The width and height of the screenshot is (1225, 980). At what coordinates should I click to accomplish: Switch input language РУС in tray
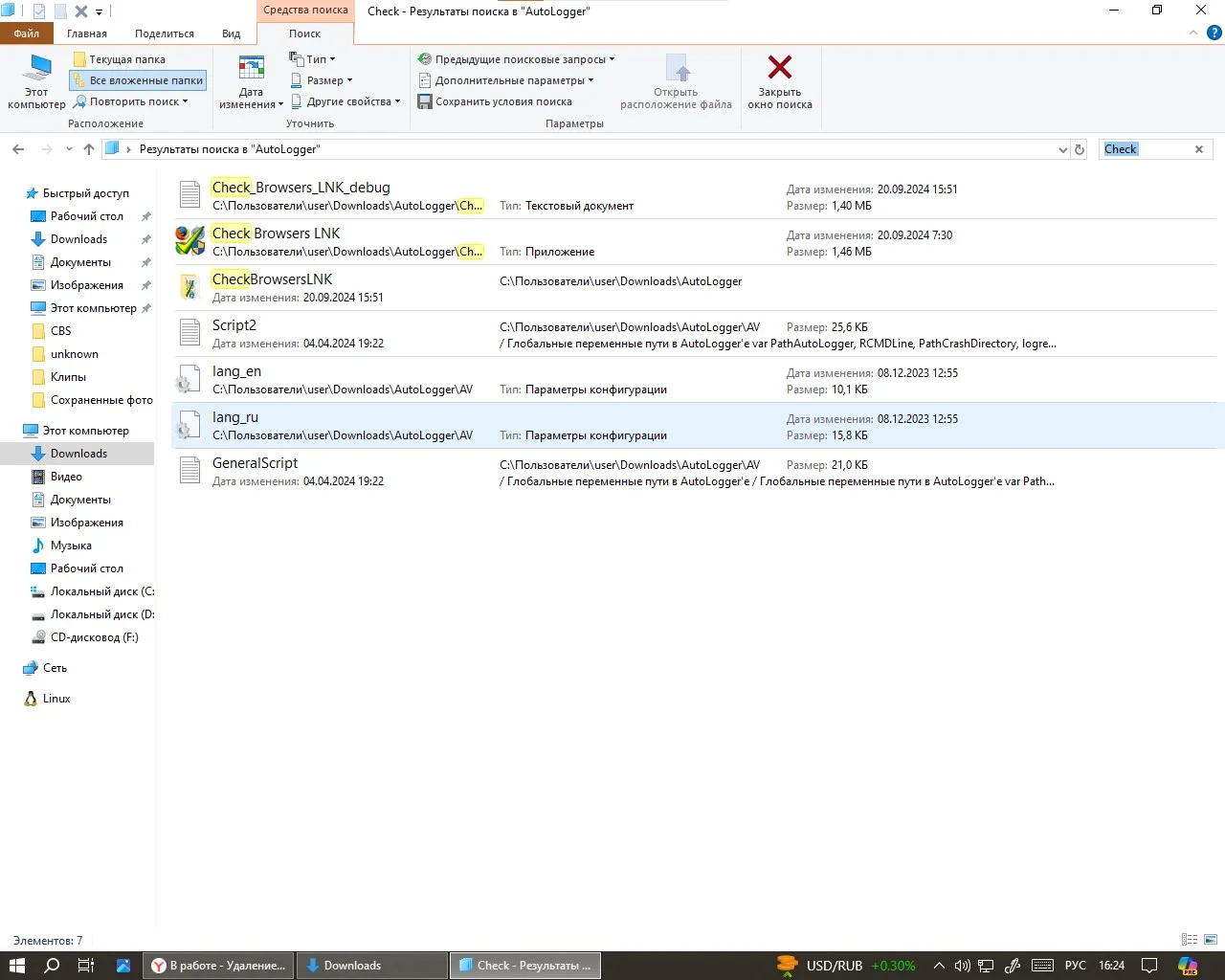pyautogui.click(x=1075, y=966)
